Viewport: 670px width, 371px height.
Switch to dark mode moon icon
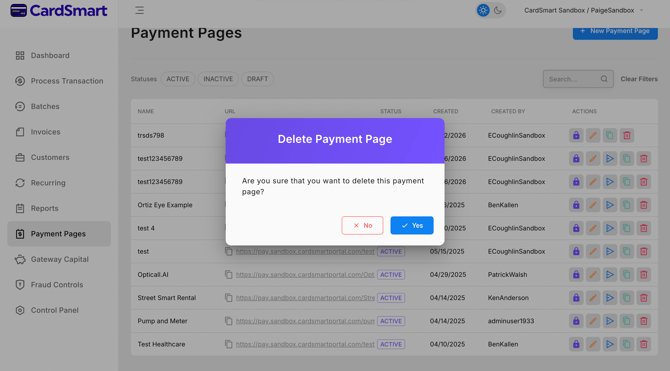pyautogui.click(x=498, y=10)
